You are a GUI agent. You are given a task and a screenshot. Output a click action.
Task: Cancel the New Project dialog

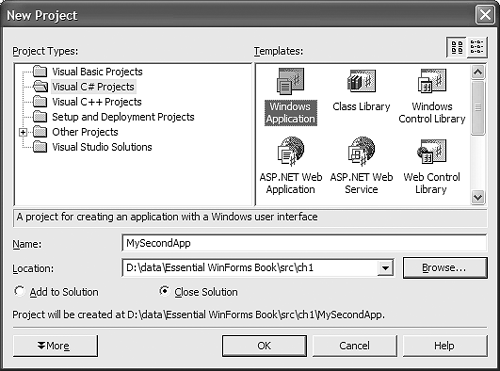(354, 346)
